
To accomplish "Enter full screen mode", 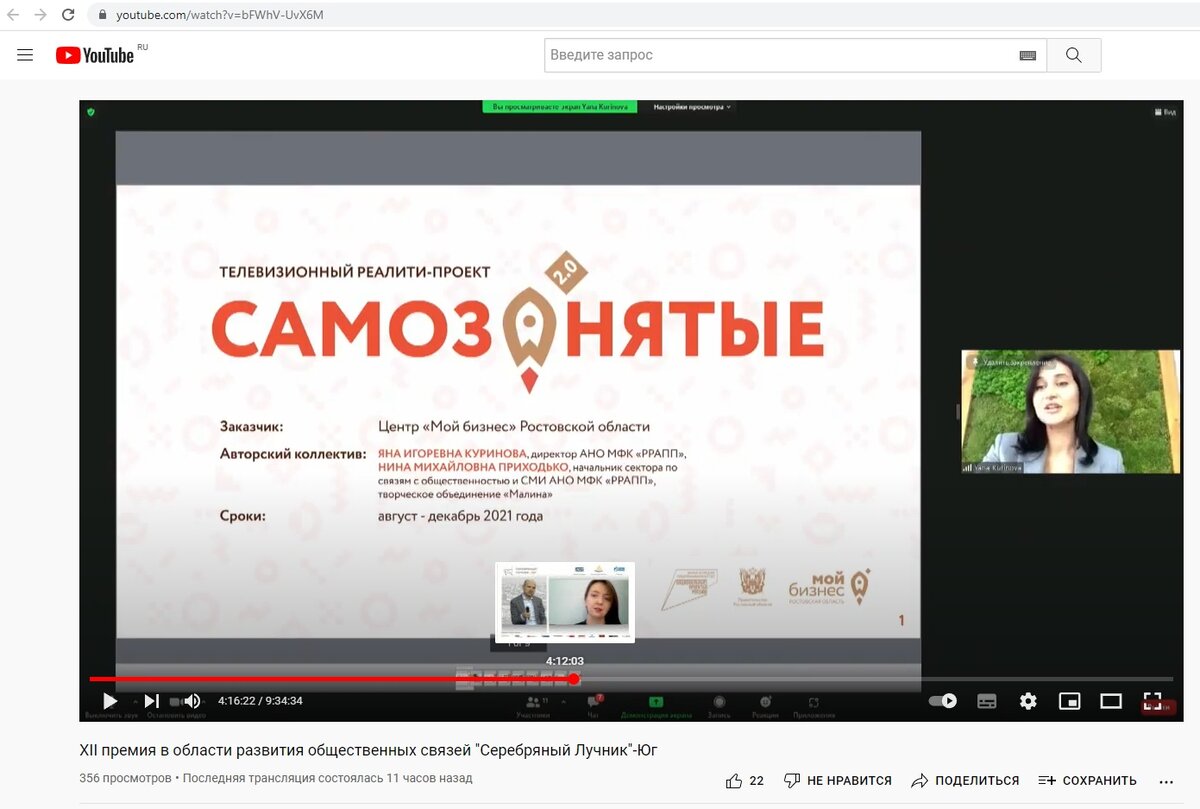I will 1152,701.
